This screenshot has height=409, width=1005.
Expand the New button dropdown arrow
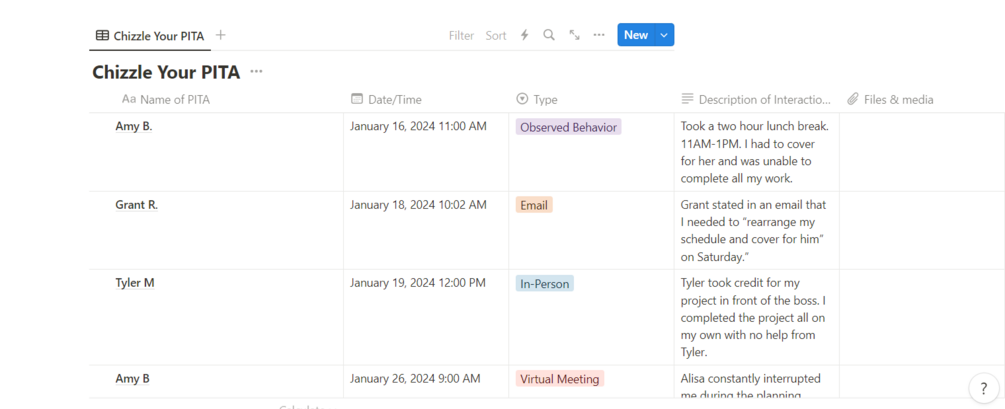(664, 35)
